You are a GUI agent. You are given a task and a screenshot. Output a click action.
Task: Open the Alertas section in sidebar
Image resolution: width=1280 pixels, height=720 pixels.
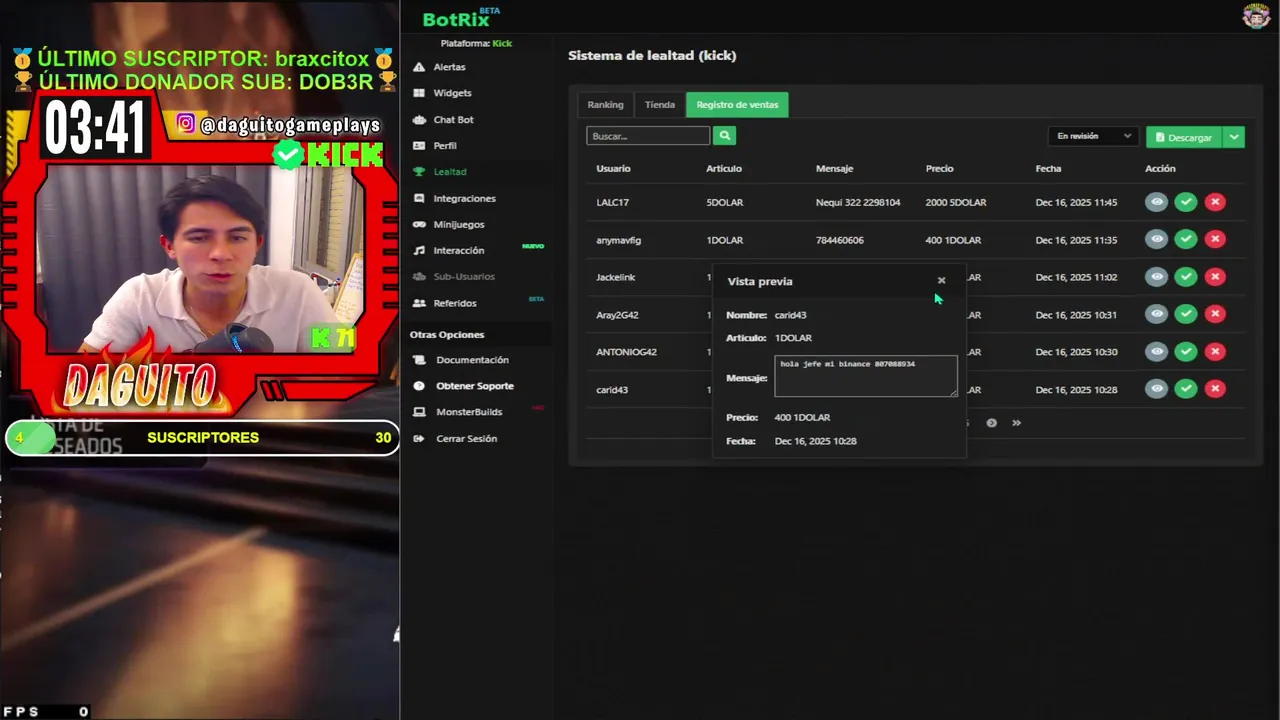pos(449,67)
